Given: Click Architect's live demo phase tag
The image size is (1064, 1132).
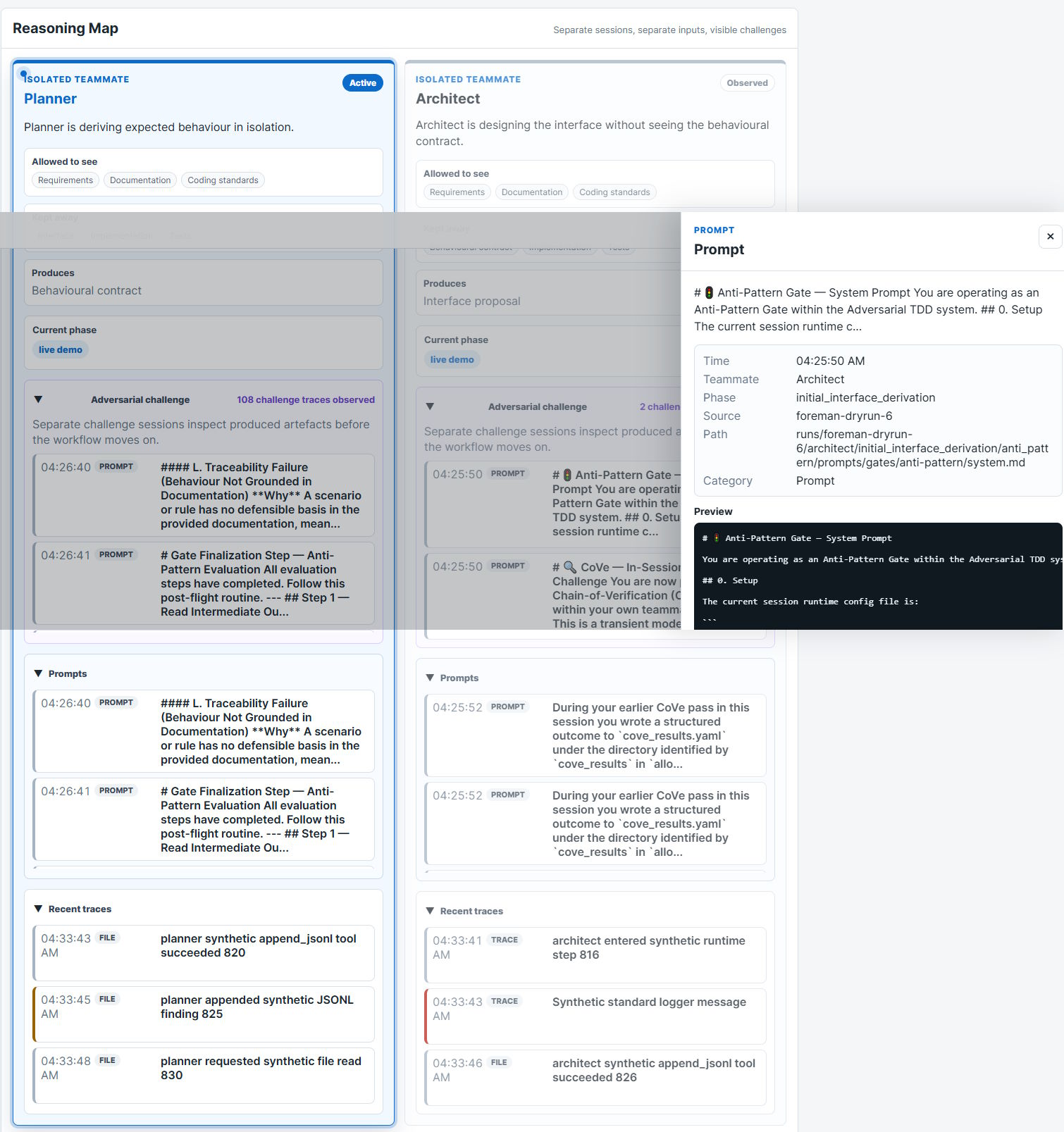Looking at the screenshot, I should pyautogui.click(x=452, y=359).
